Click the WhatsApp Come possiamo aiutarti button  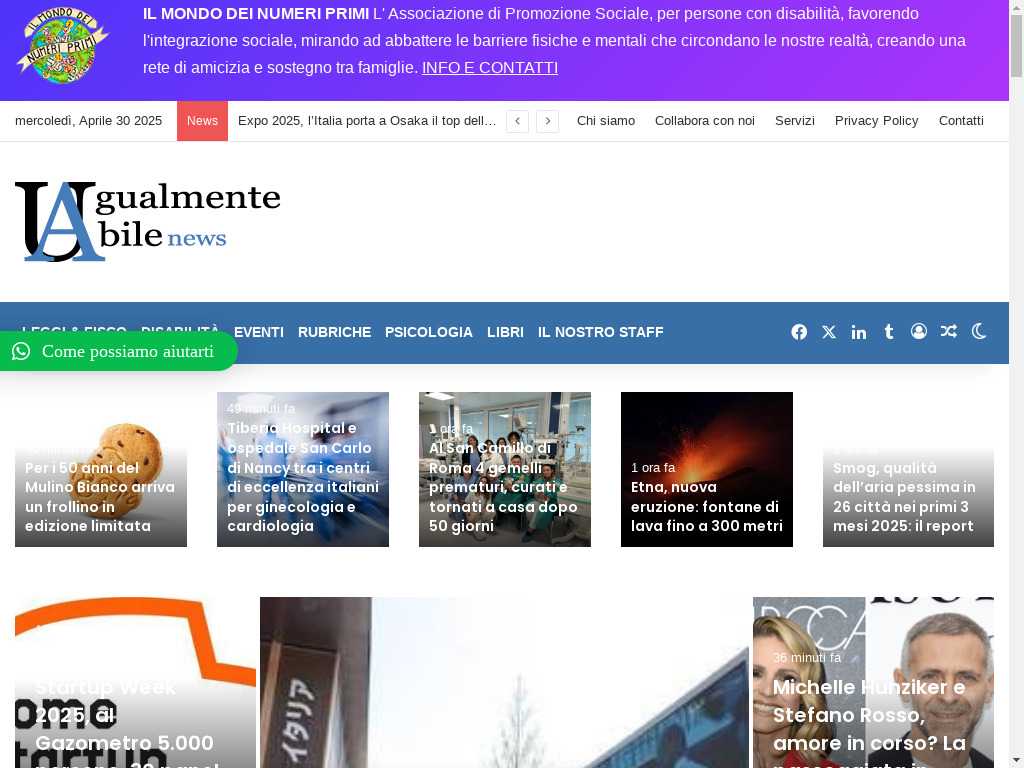(118, 351)
